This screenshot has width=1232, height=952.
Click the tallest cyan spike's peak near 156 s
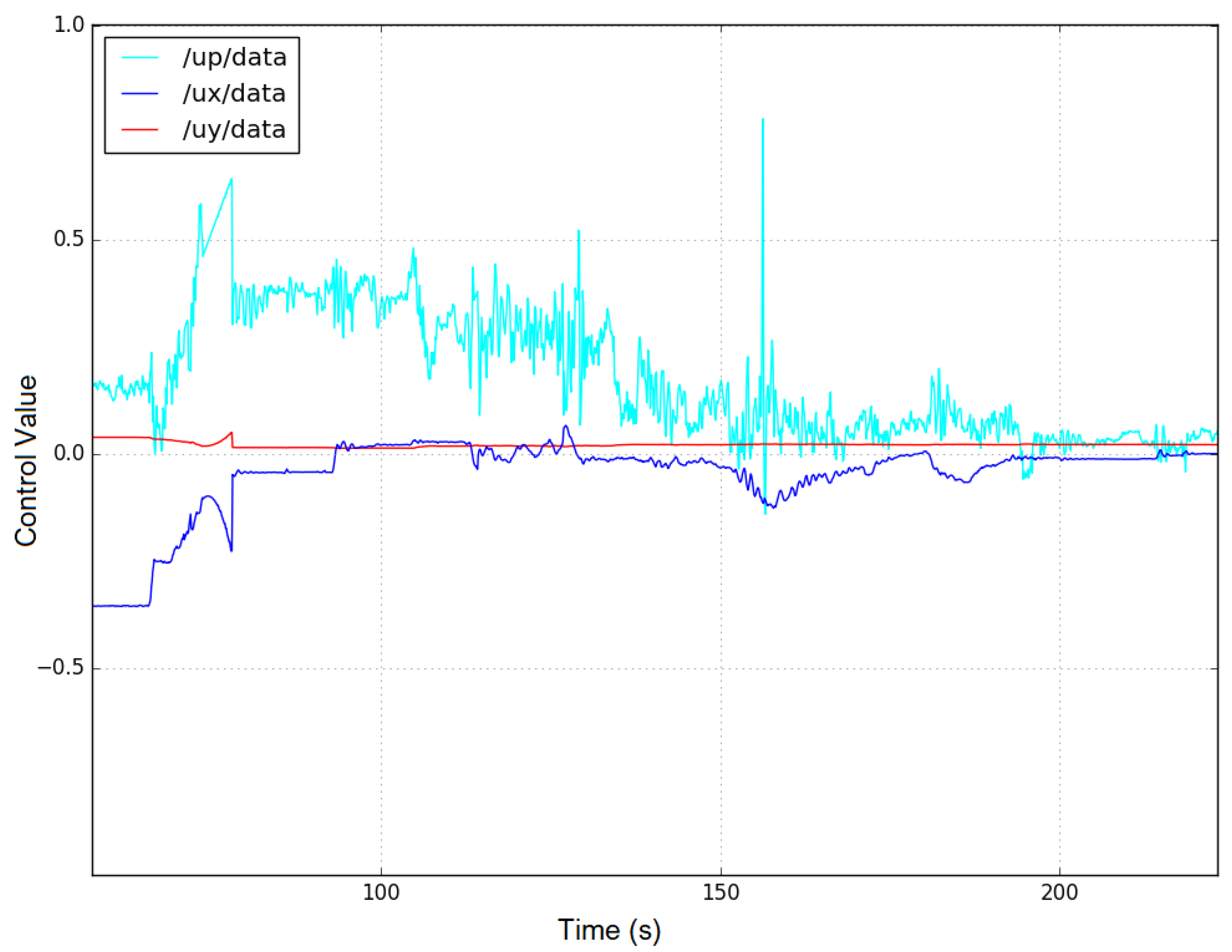coord(763,120)
